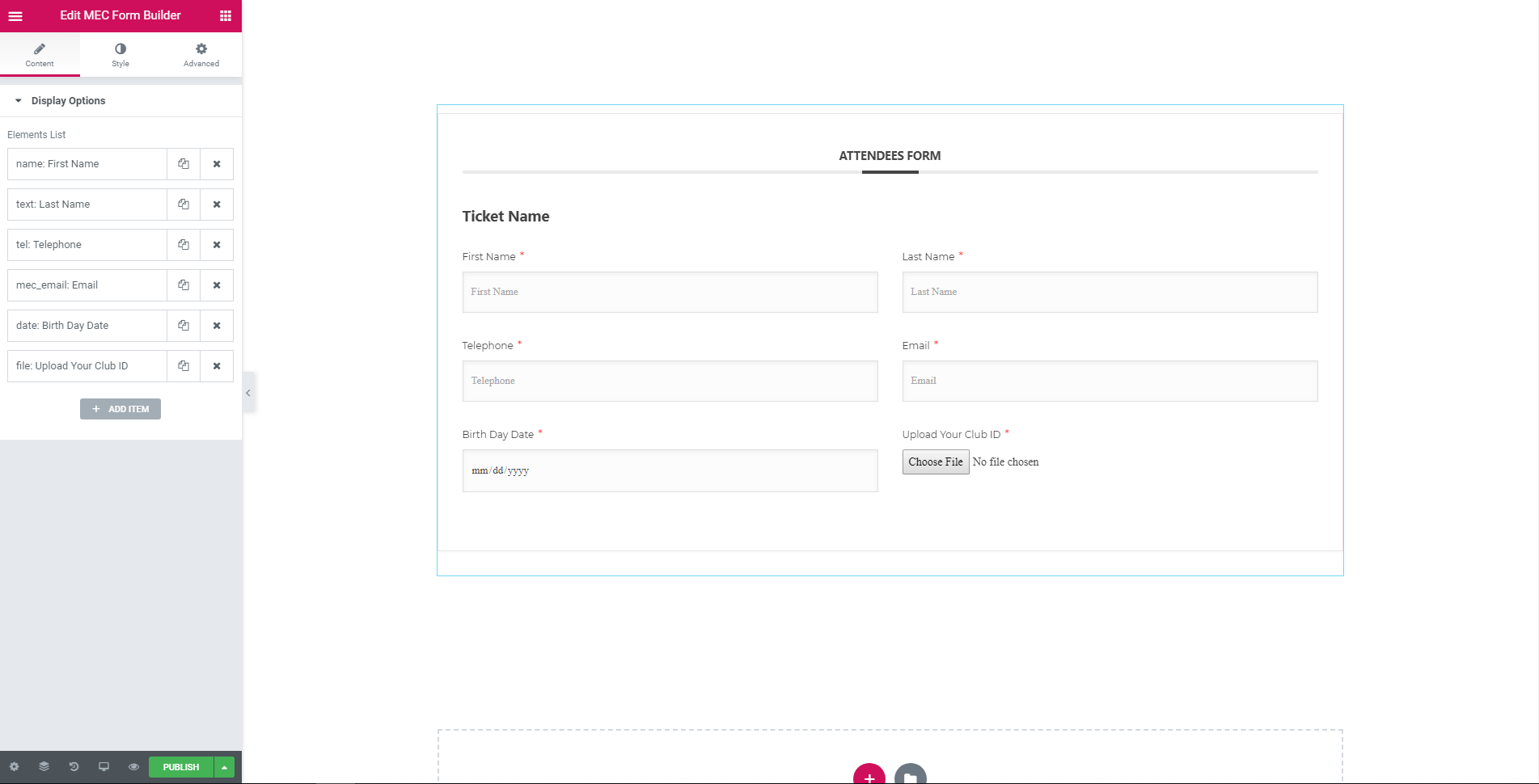Click the ADD ITEM button
Image resolution: width=1539 pixels, height=784 pixels.
(120, 409)
